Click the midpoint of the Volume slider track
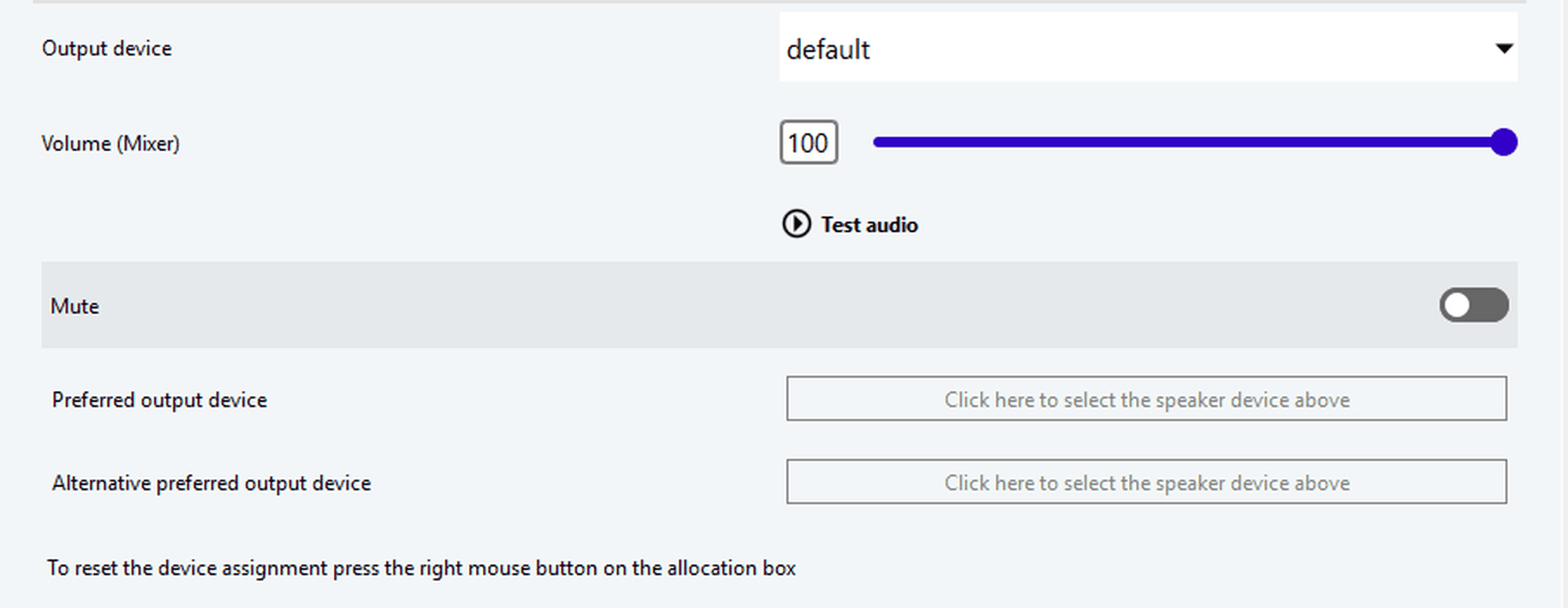 click(x=1188, y=142)
